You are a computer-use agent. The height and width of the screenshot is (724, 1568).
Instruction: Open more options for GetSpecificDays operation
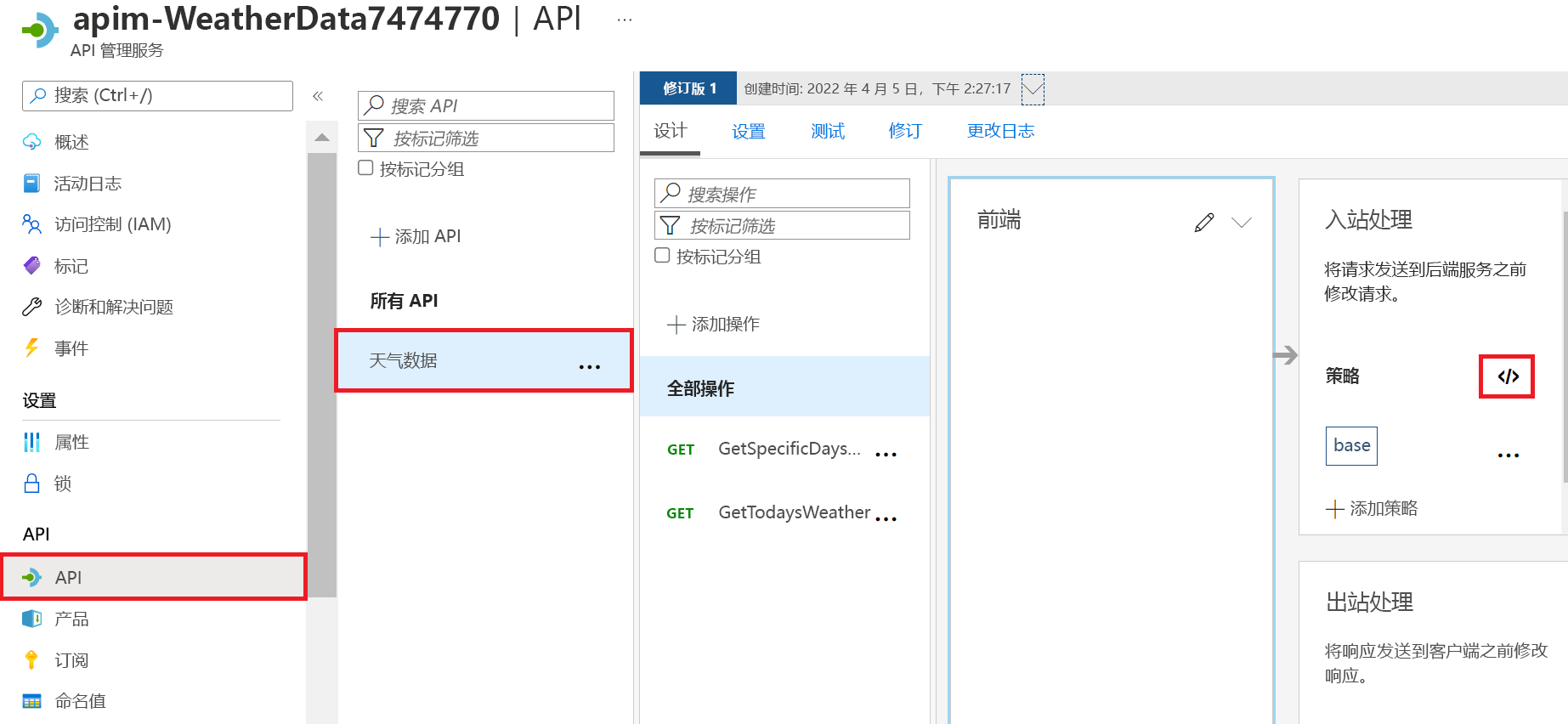click(x=886, y=455)
